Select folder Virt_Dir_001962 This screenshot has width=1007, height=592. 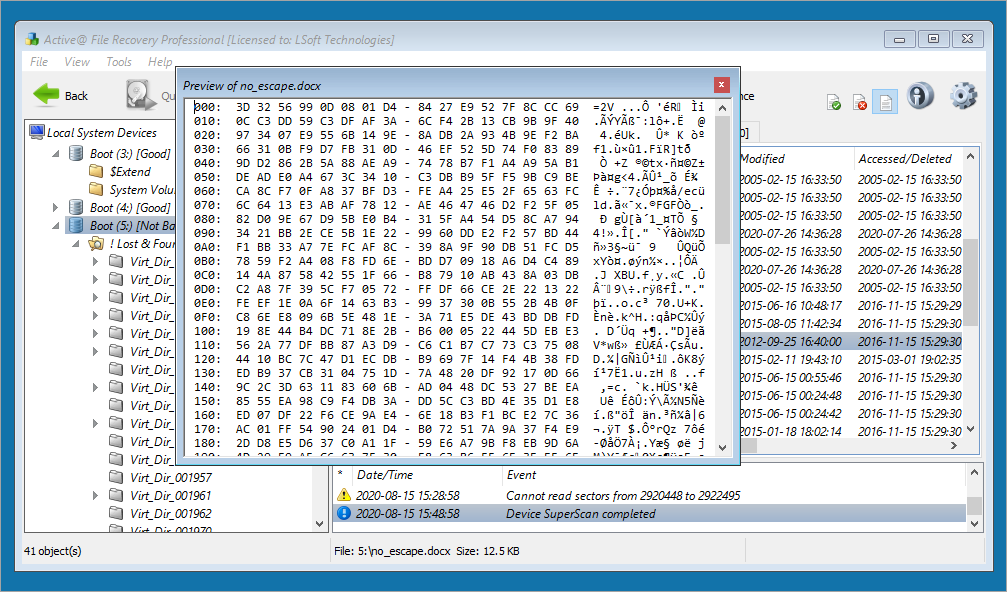point(171,513)
